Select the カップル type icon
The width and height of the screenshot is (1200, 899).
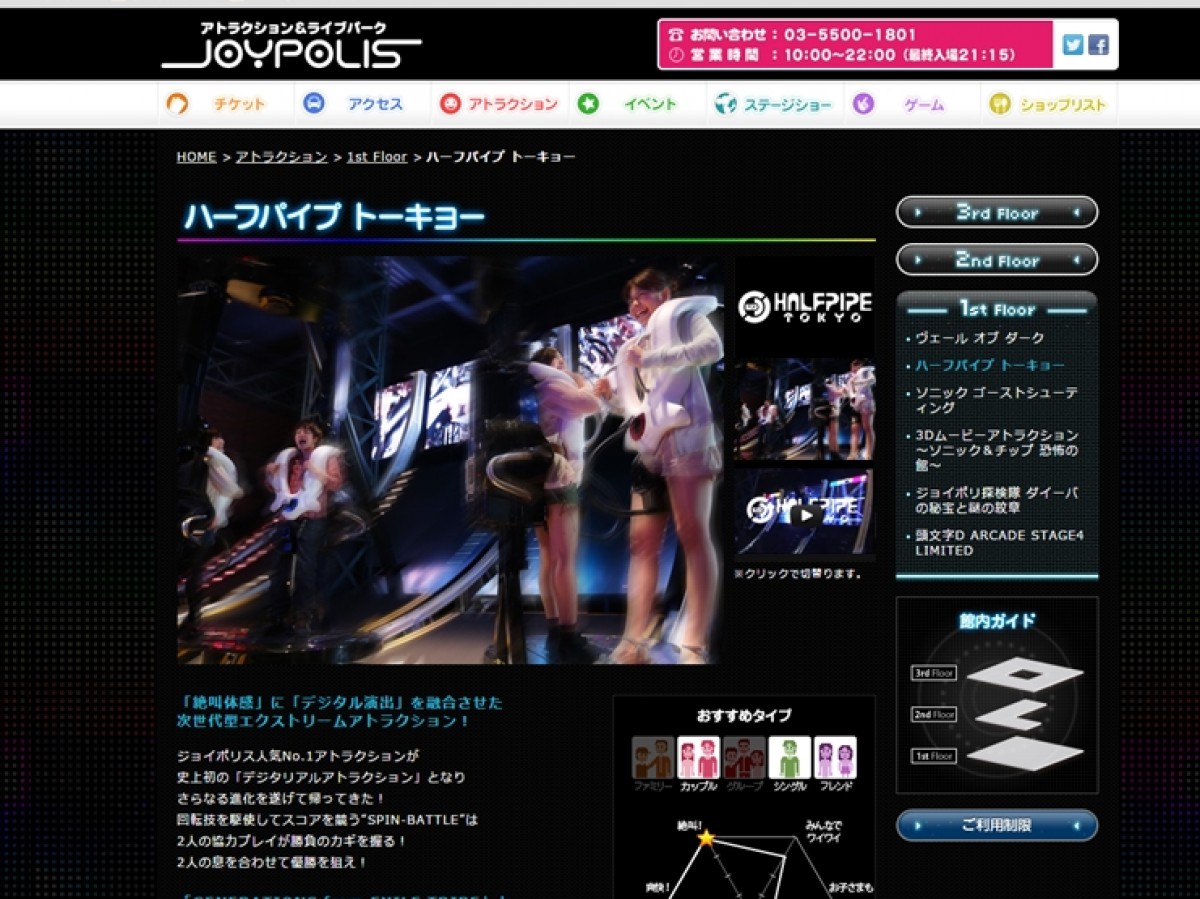click(x=698, y=758)
